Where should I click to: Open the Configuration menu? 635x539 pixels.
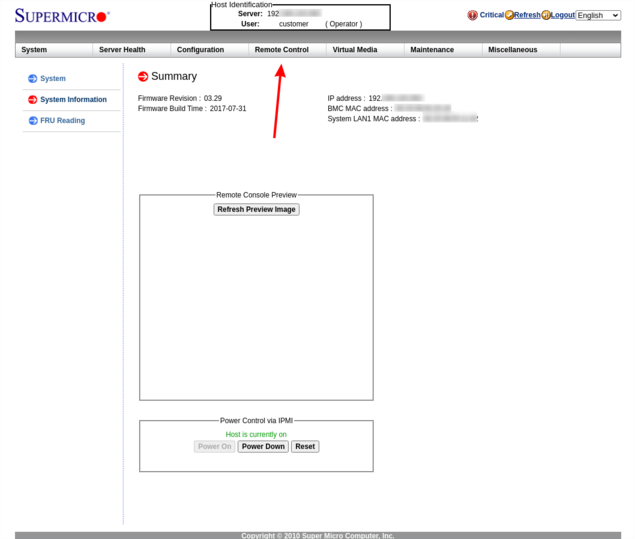209,50
